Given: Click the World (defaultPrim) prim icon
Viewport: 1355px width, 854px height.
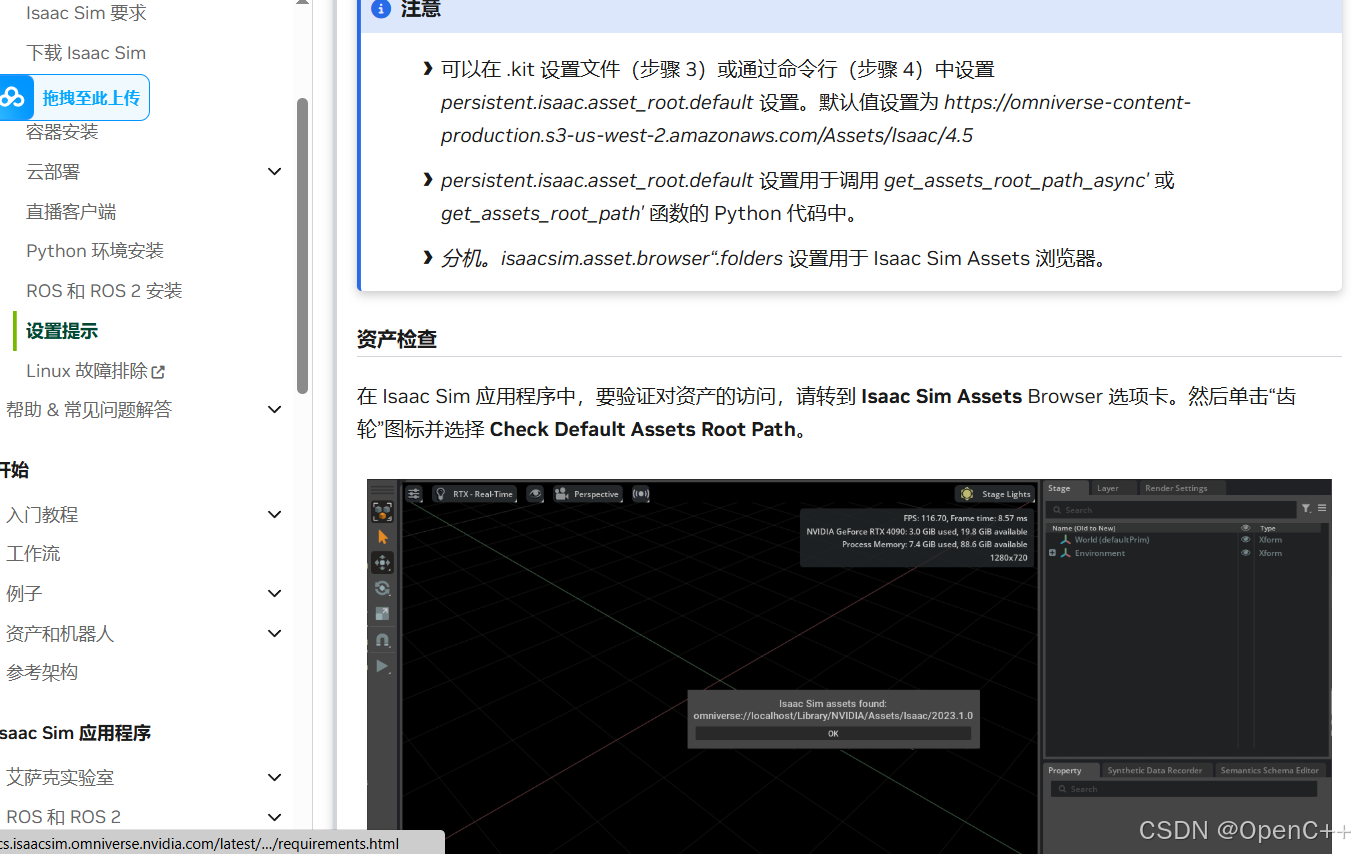Looking at the screenshot, I should pyautogui.click(x=1065, y=540).
